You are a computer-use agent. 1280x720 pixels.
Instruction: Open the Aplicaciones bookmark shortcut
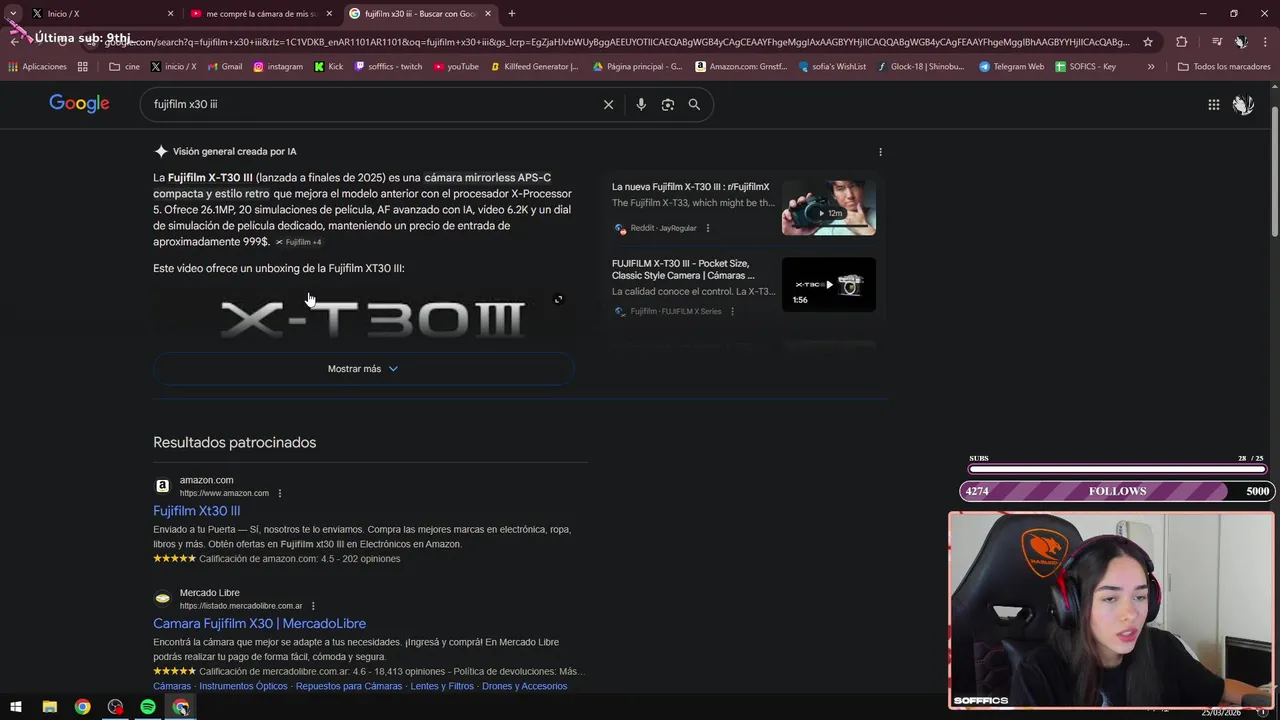(x=37, y=67)
